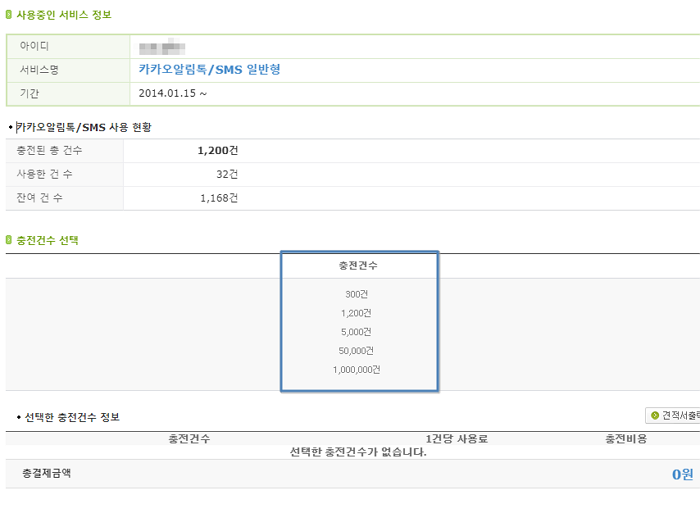The width and height of the screenshot is (700, 513).
Task: Click the 32건 used count value
Action: 227,174
